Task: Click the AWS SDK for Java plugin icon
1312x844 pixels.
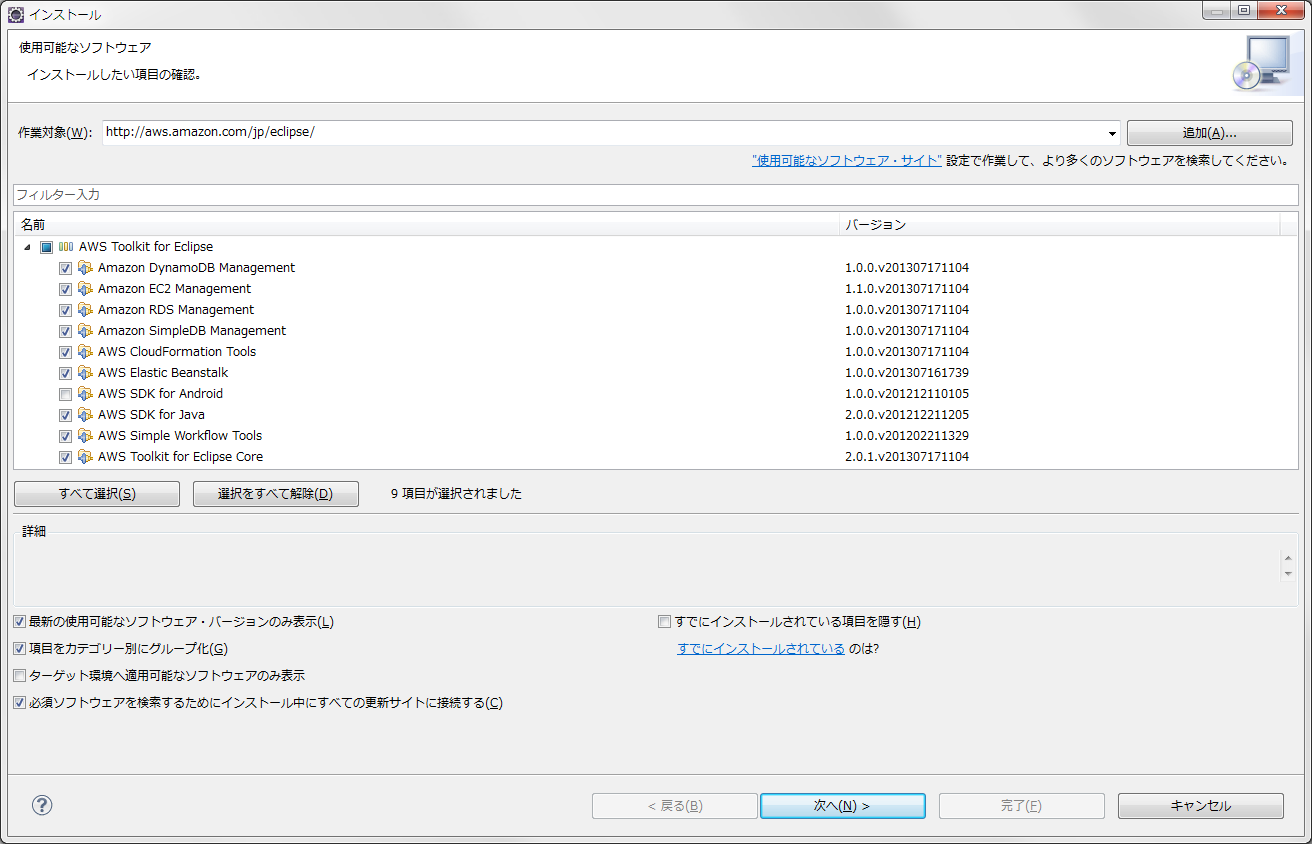Action: (x=85, y=414)
